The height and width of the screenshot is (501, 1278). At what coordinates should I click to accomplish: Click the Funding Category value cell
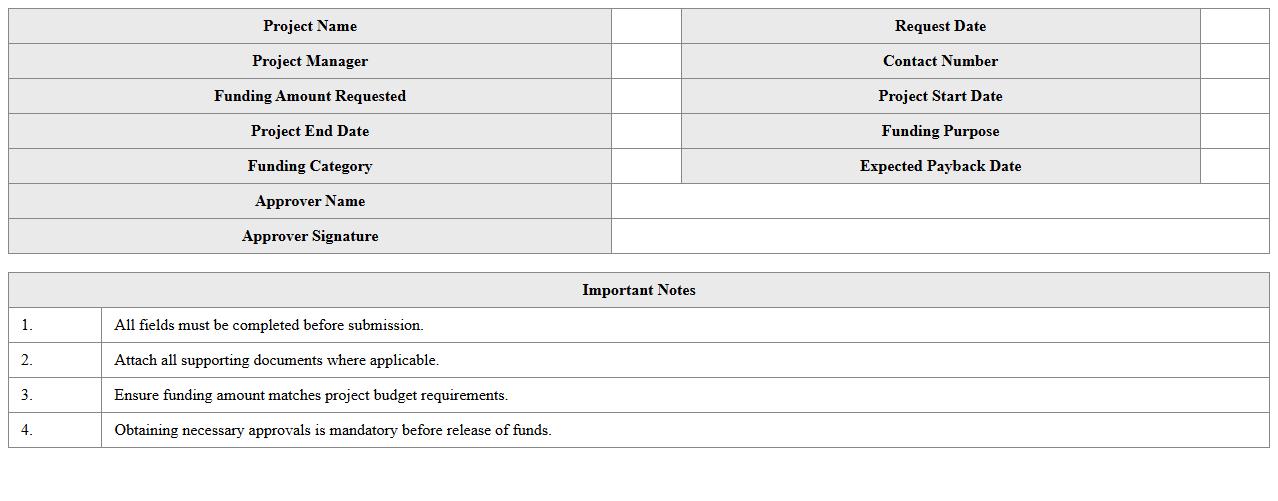(646, 166)
